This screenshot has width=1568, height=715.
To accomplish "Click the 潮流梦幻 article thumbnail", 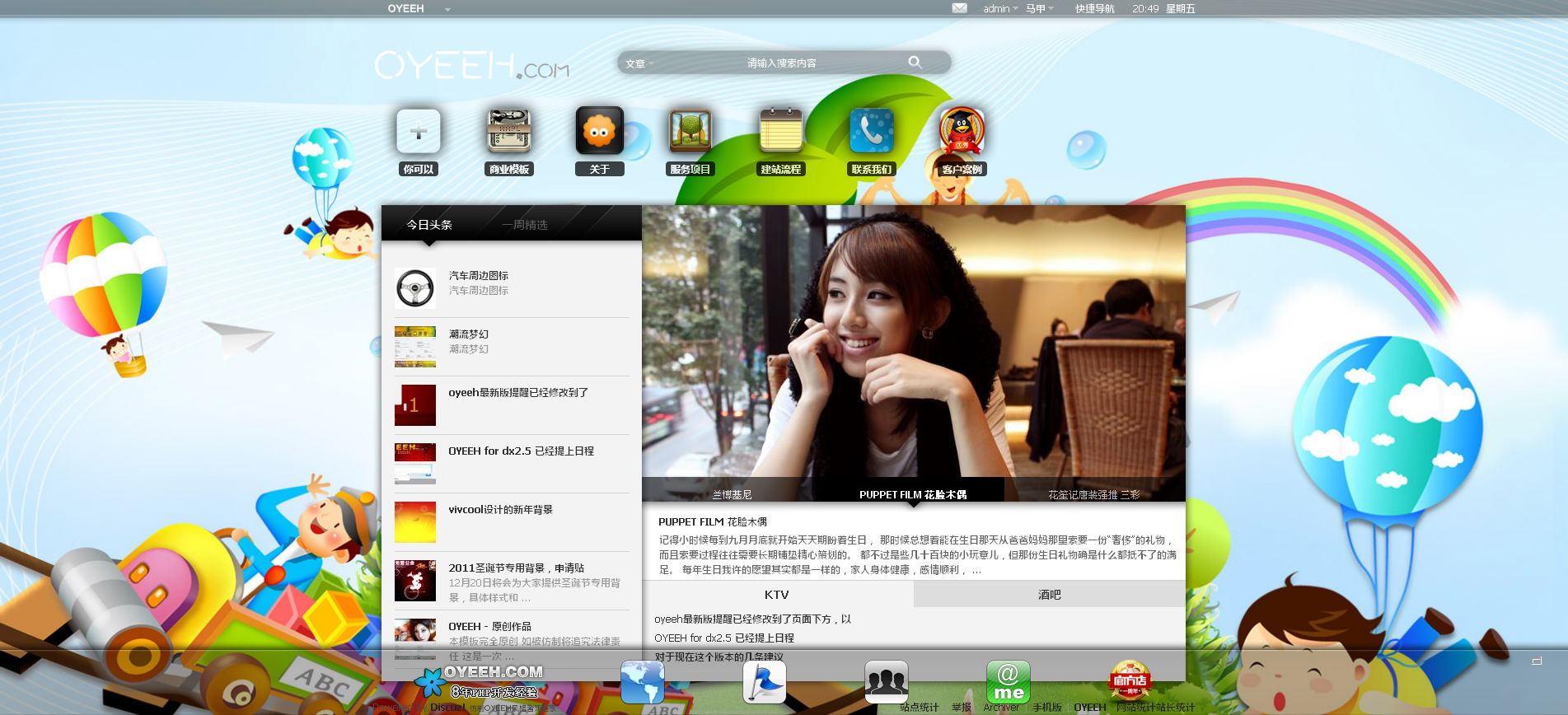I will 415,347.
